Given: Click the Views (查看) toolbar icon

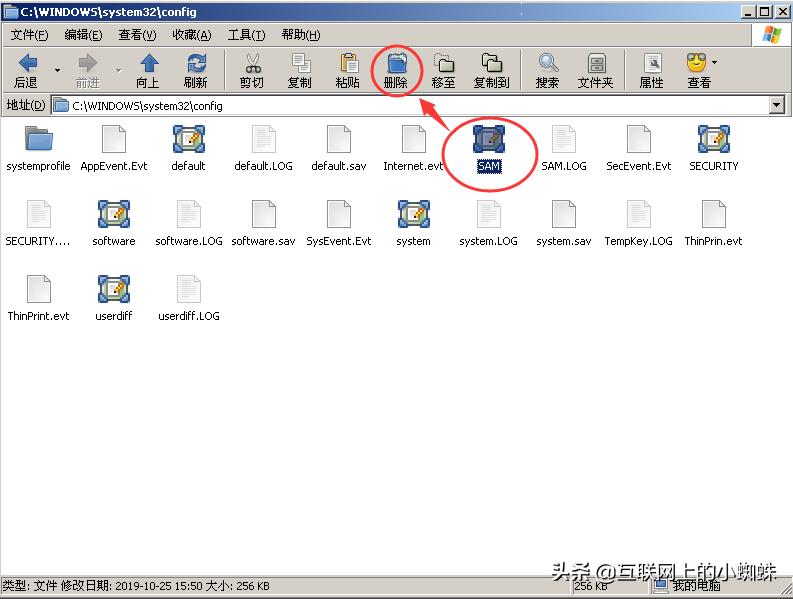Looking at the screenshot, I should click(697, 64).
